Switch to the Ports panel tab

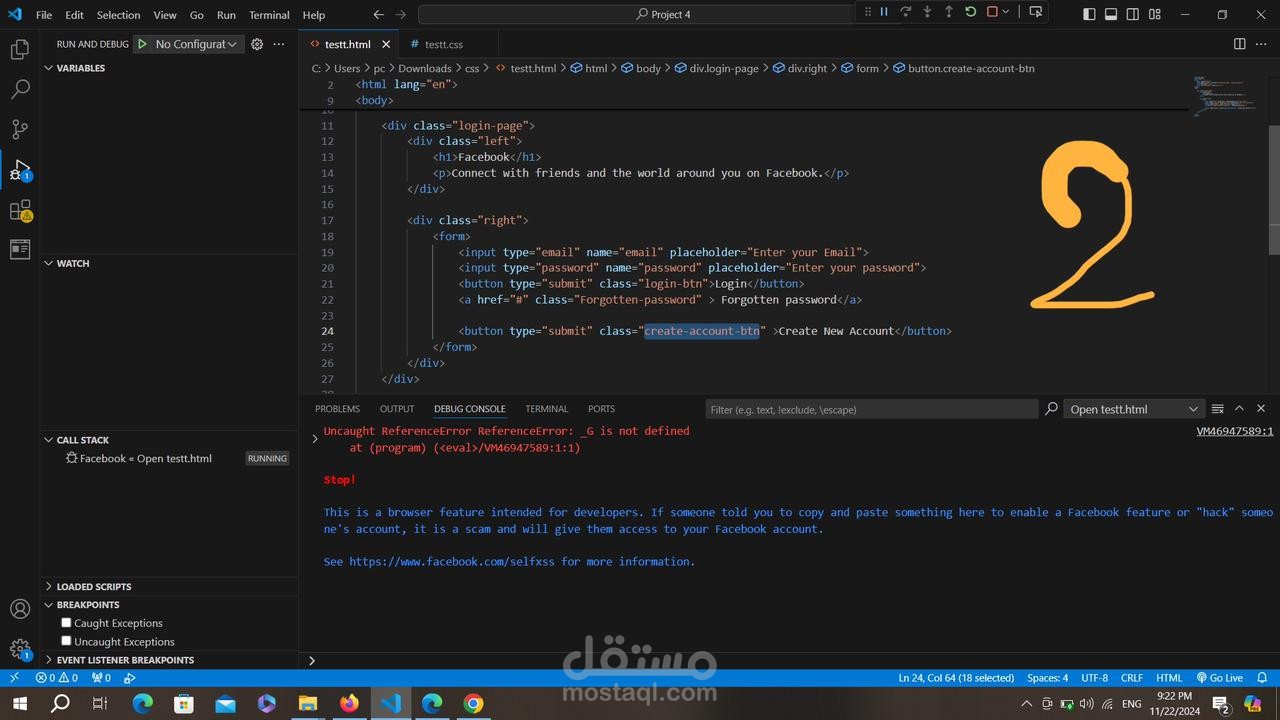point(601,409)
